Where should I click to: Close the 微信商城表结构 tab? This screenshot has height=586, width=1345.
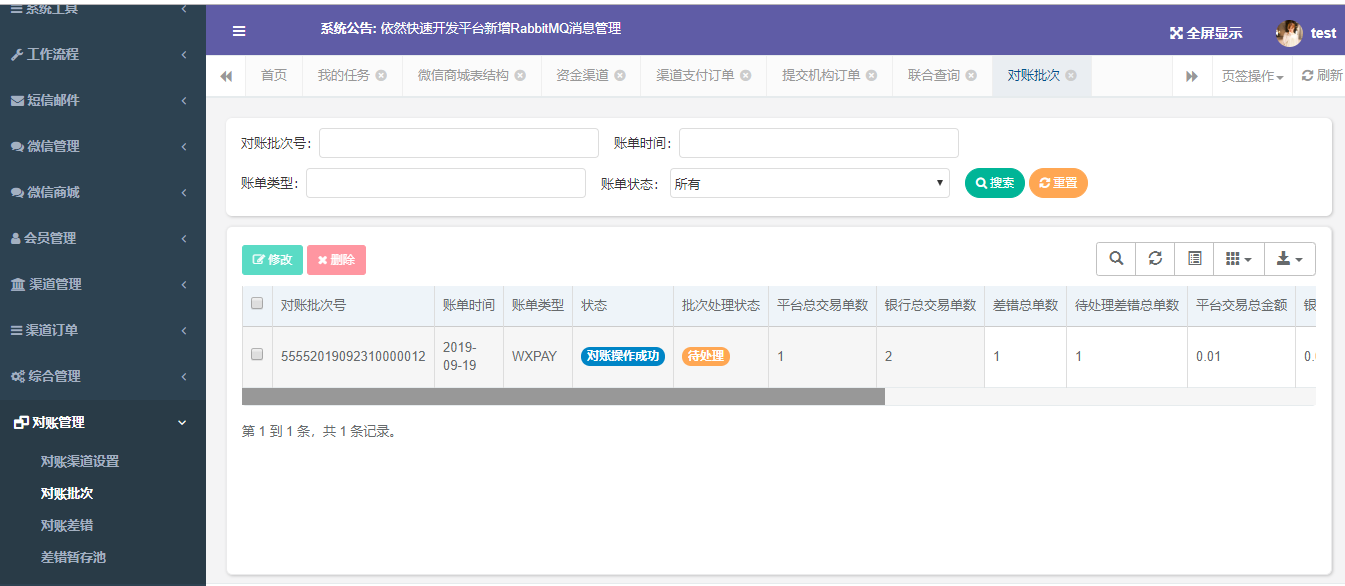tap(520, 76)
